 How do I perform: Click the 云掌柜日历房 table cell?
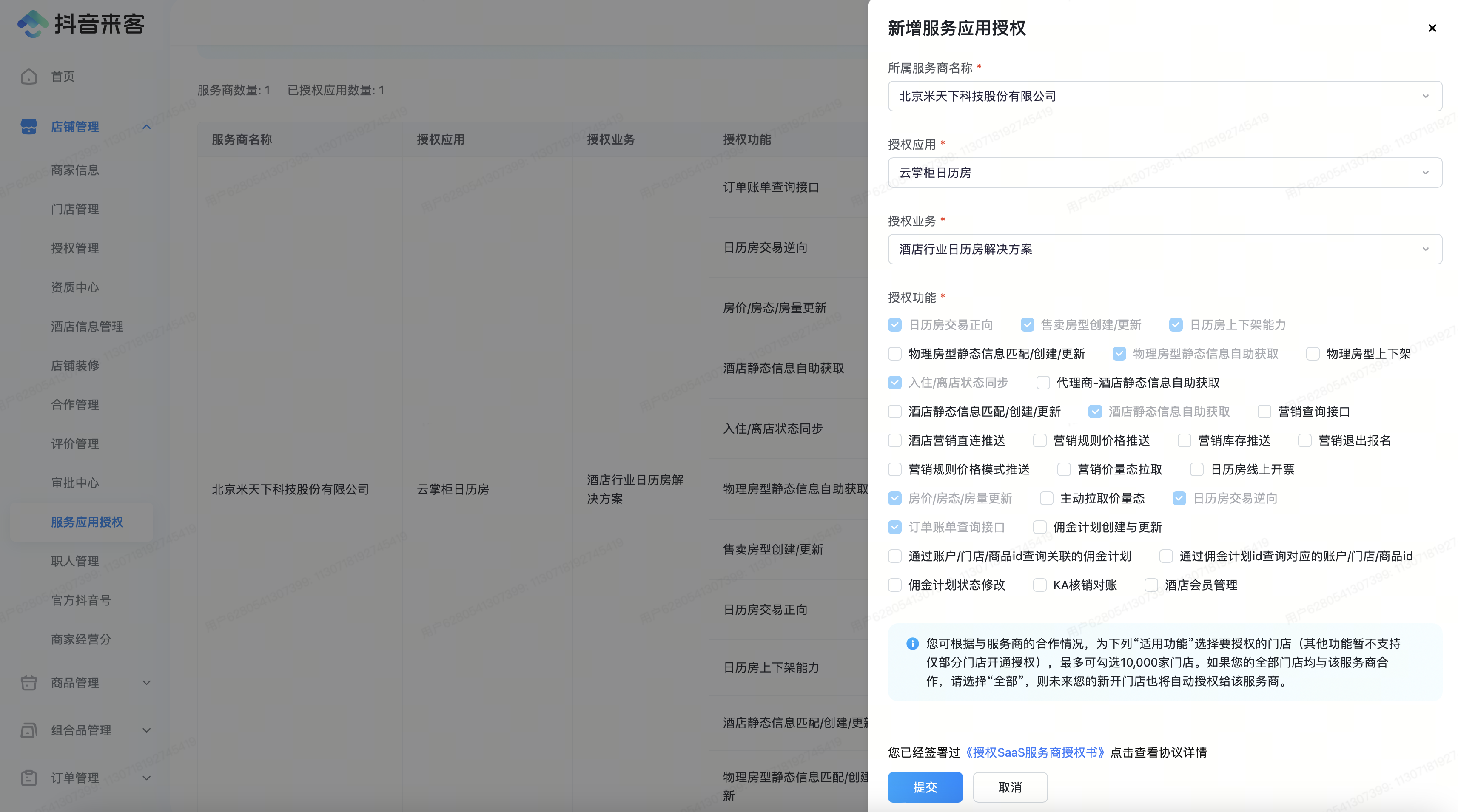(453, 489)
